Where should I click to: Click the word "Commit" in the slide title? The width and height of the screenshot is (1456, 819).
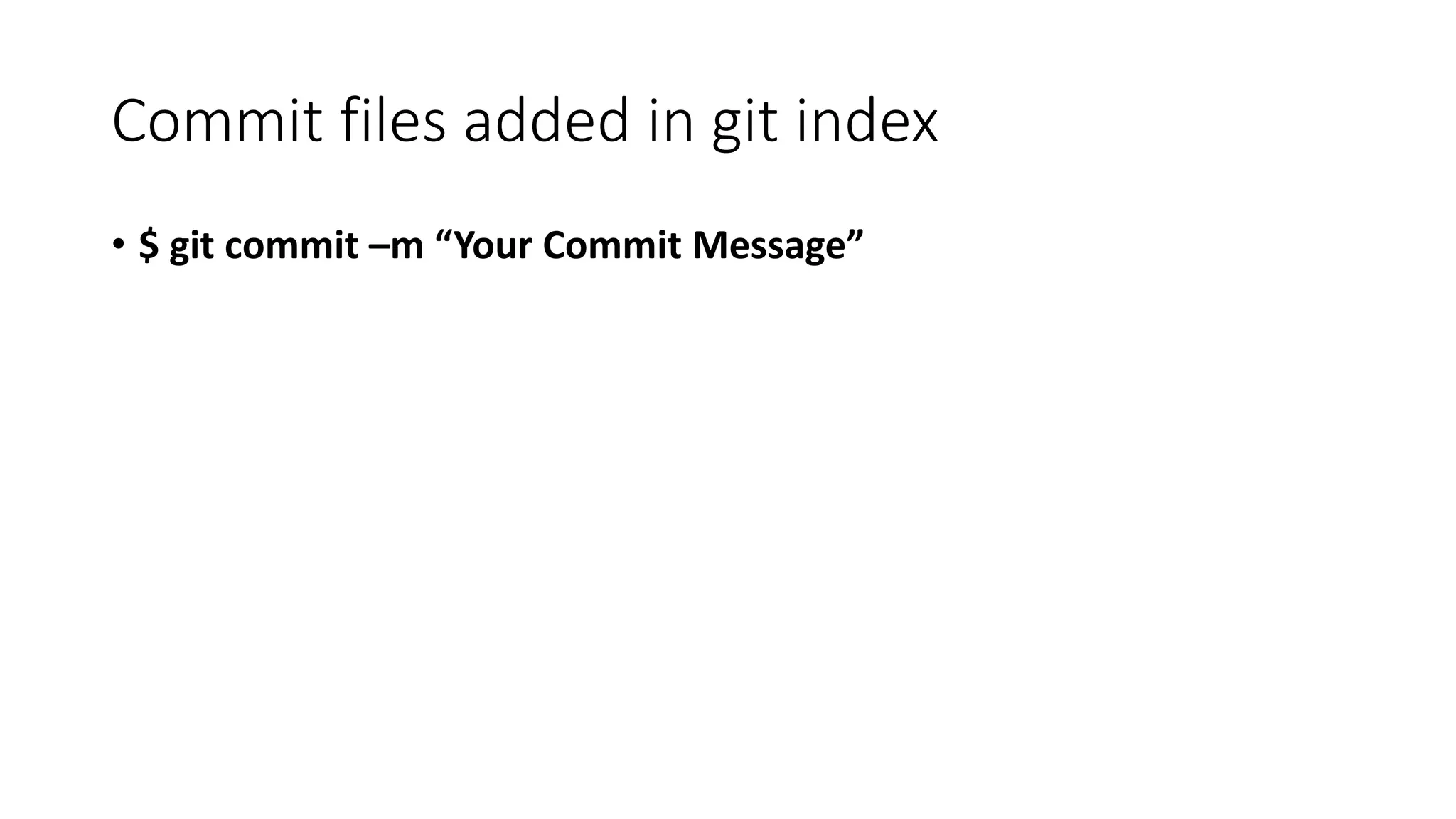click(218, 121)
